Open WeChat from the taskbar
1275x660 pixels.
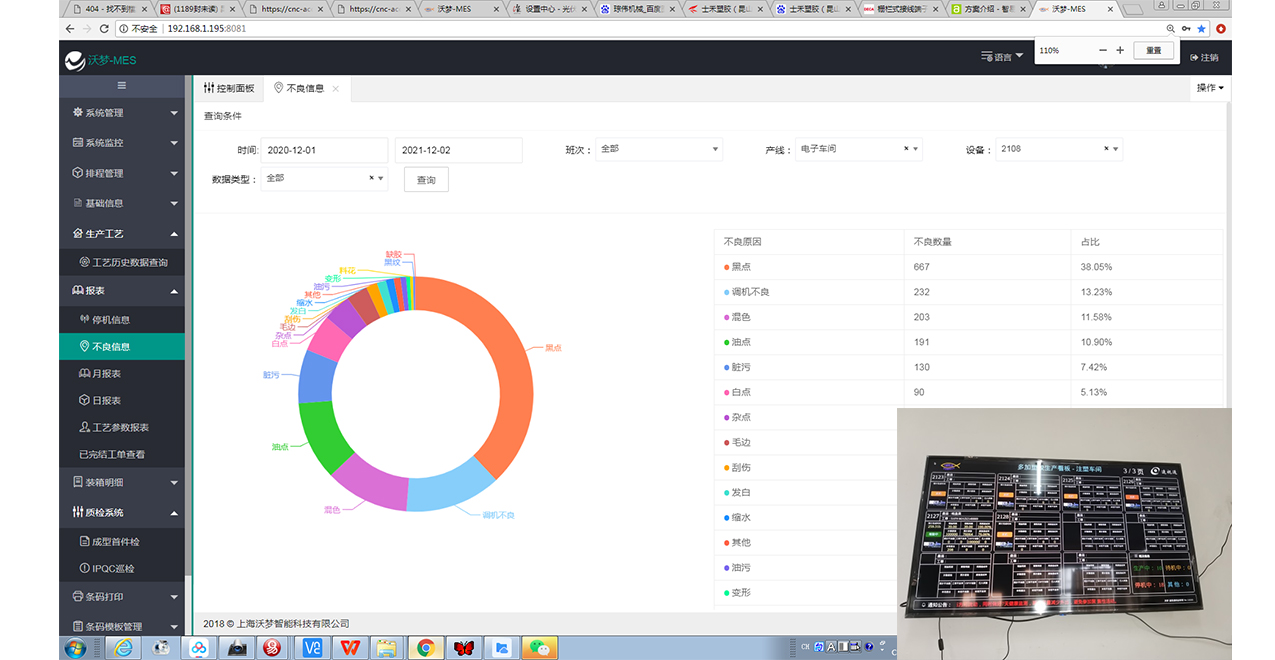point(541,648)
